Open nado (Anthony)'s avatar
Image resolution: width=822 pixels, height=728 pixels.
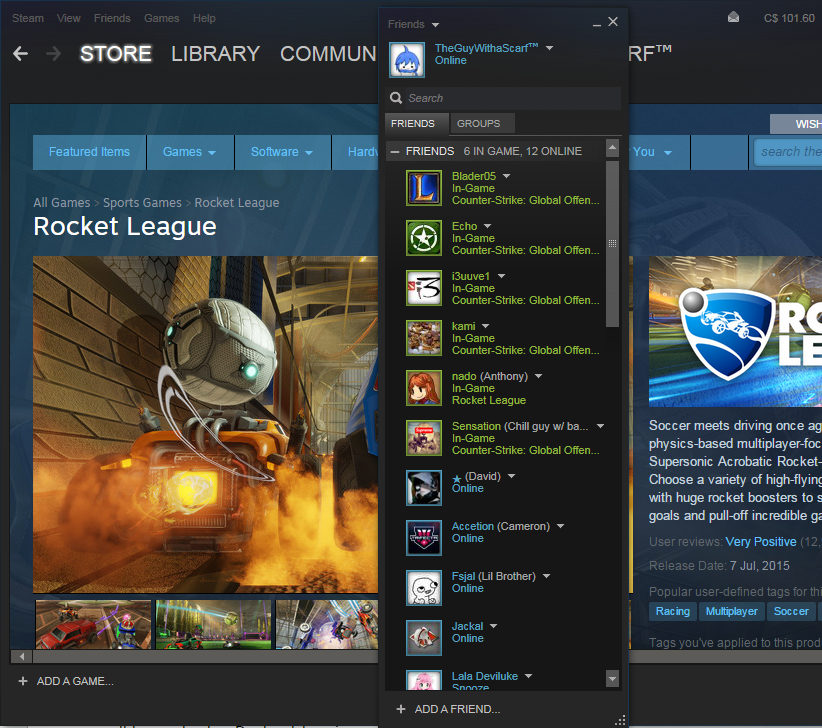pos(424,388)
